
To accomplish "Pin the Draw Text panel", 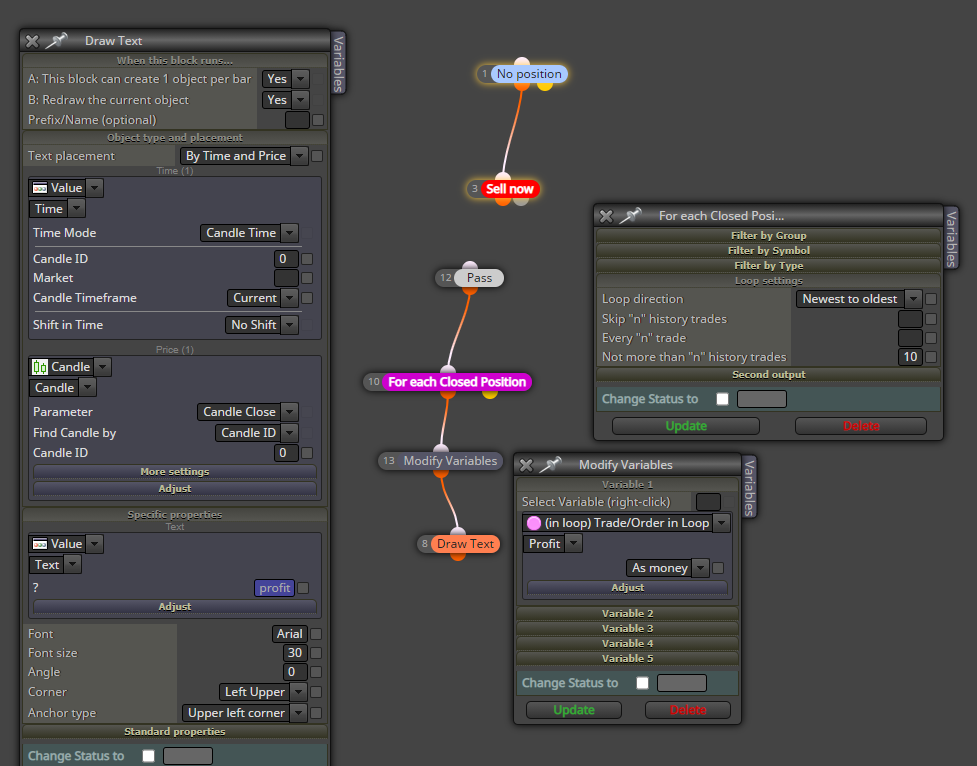I will pyautogui.click(x=57, y=41).
